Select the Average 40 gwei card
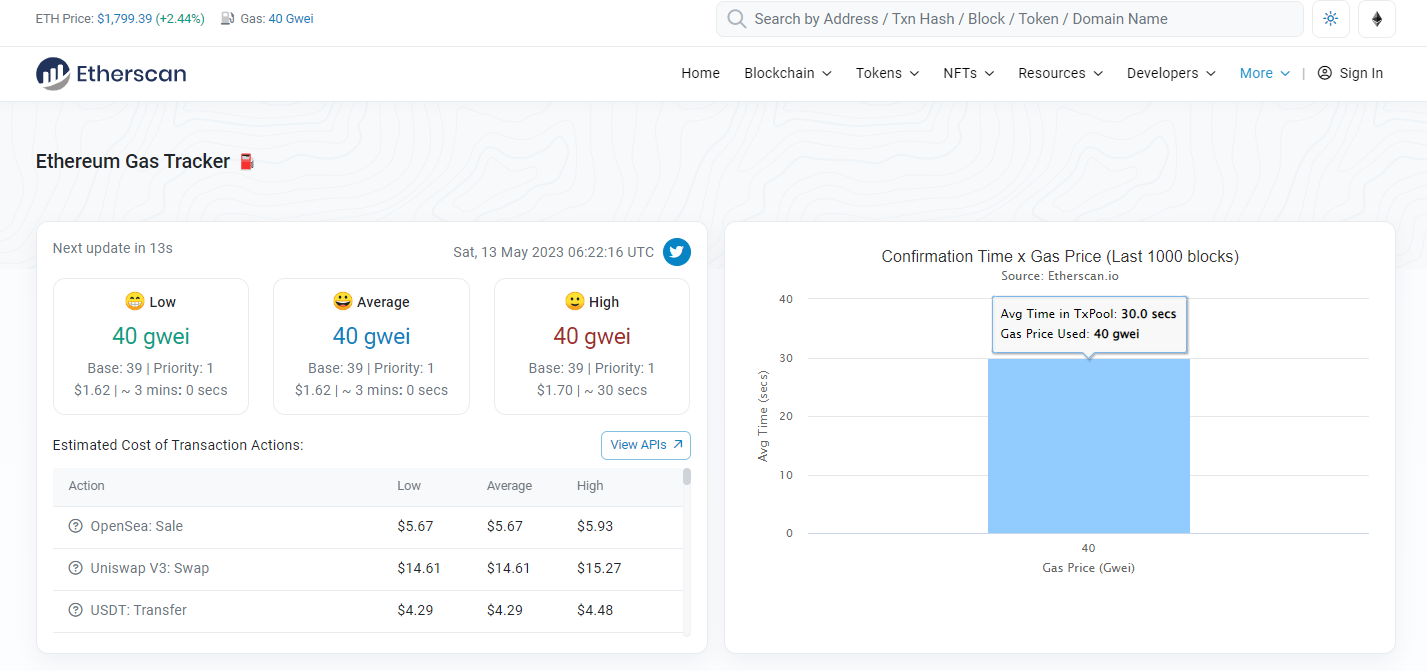 pyautogui.click(x=371, y=346)
